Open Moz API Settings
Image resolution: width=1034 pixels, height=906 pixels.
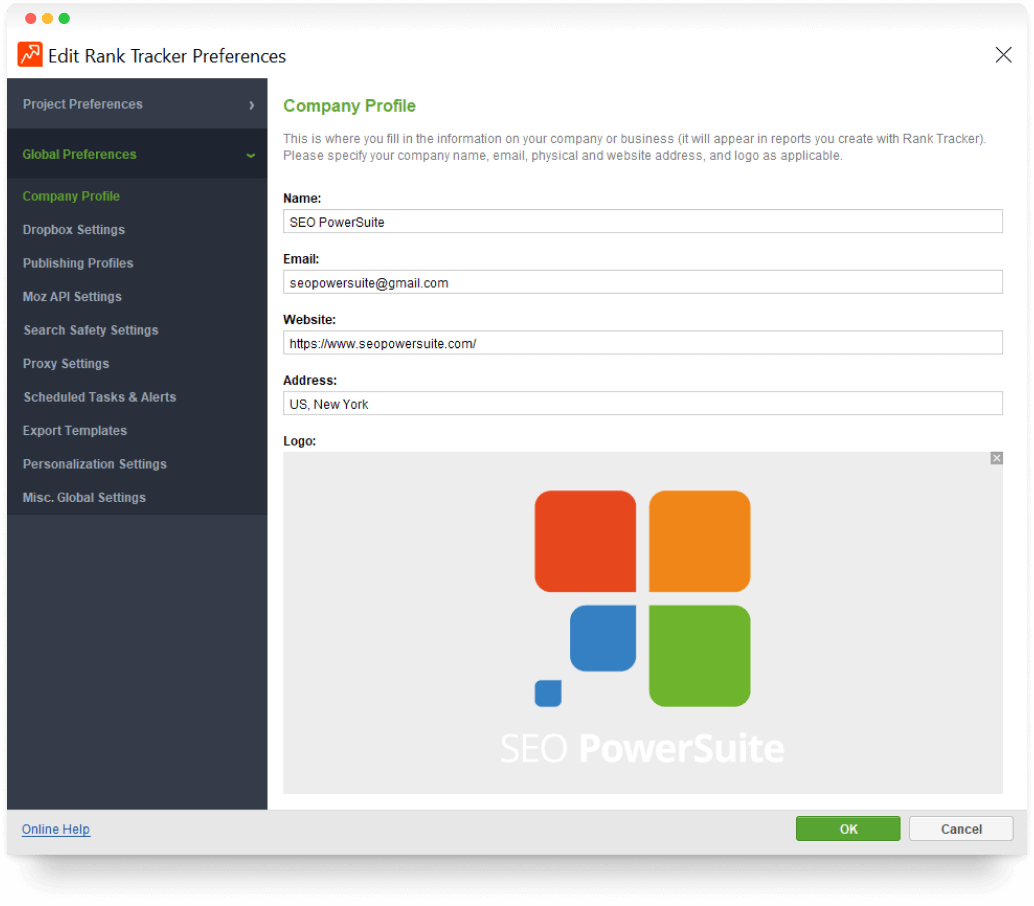pyautogui.click(x=73, y=297)
